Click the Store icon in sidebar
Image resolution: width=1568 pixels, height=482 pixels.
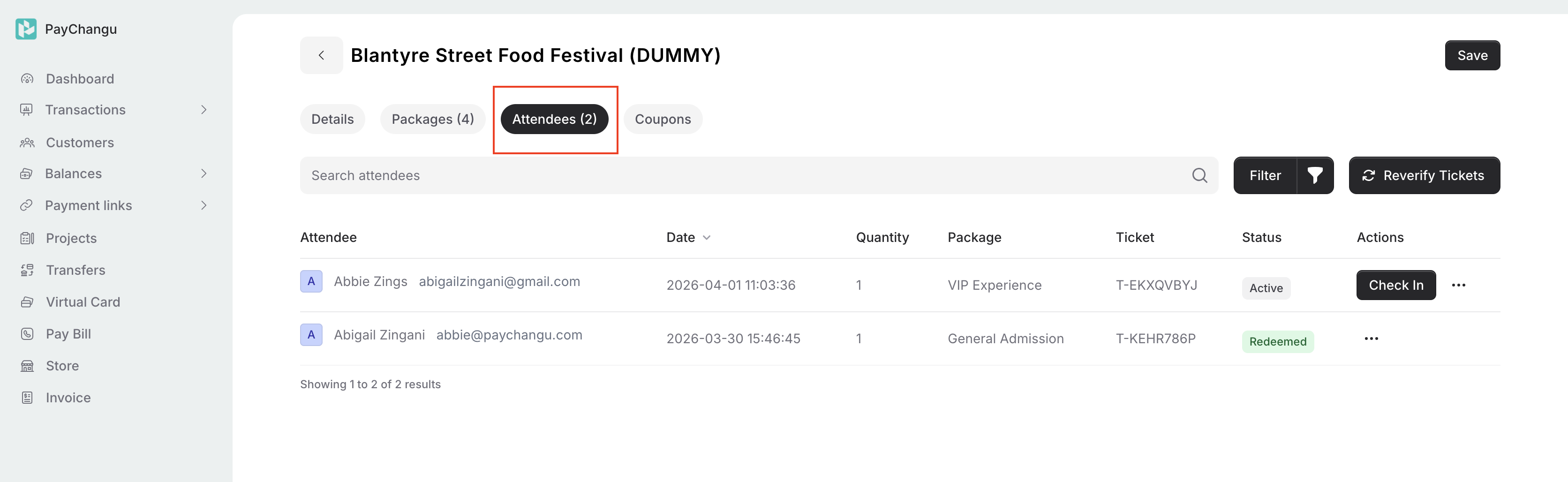point(27,366)
